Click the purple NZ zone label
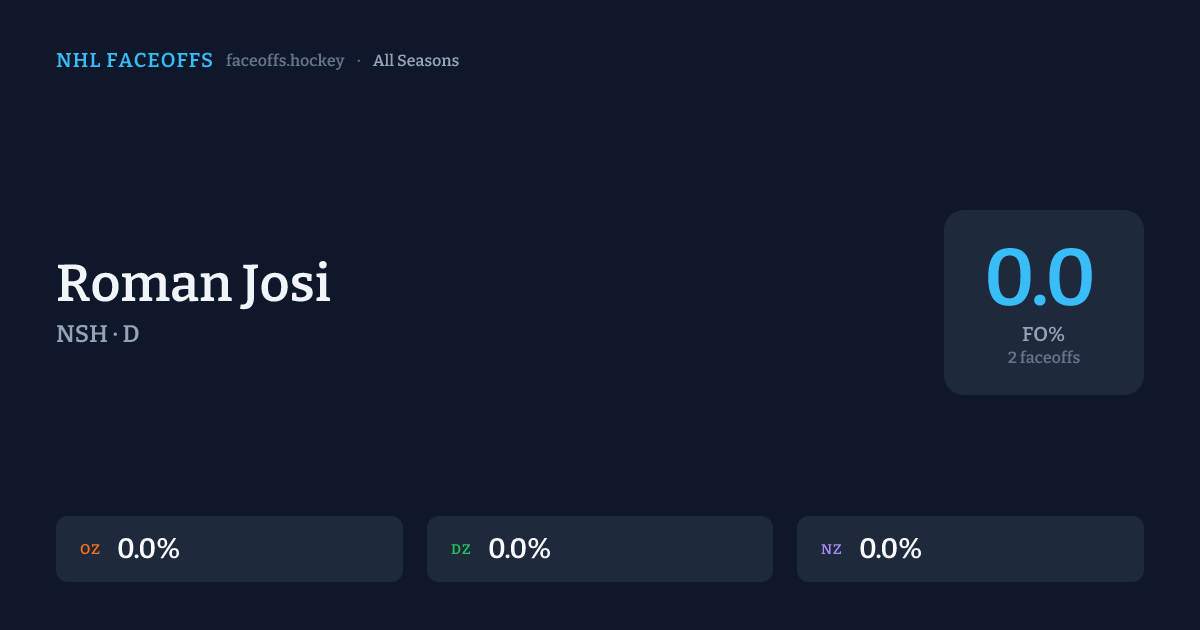This screenshot has width=1200, height=630. 831,549
